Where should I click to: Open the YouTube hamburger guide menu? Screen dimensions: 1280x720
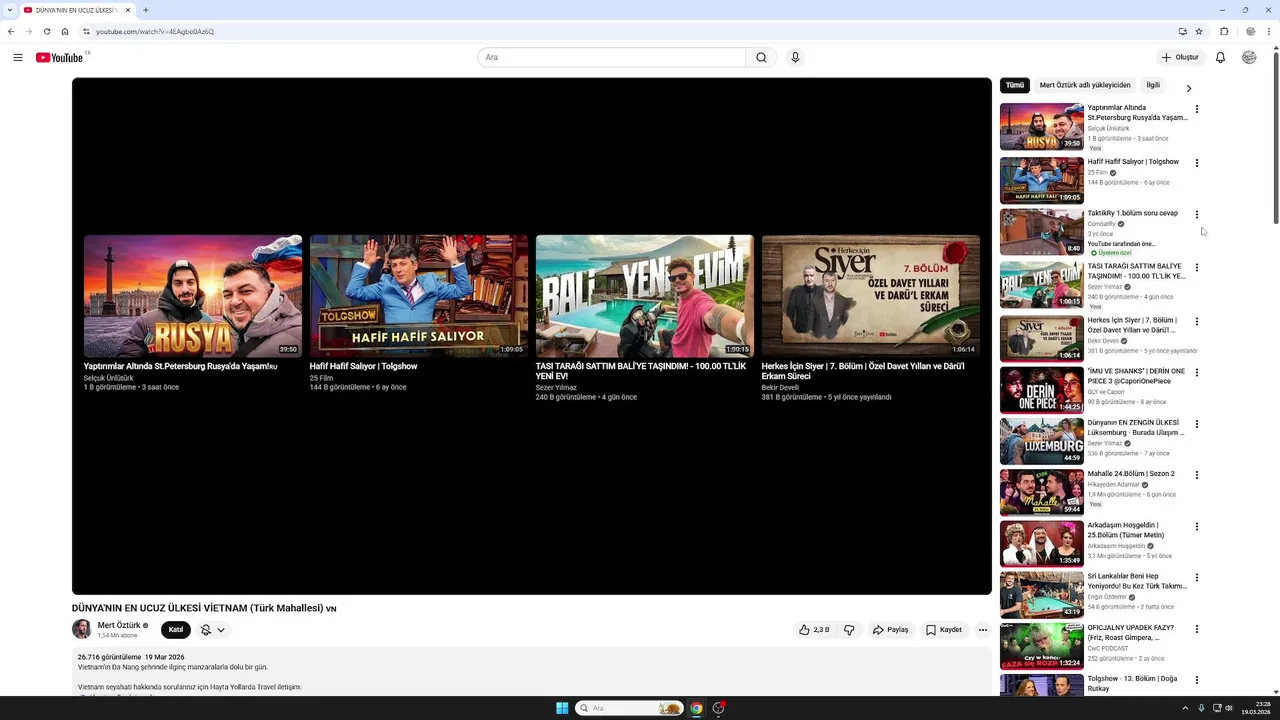click(x=18, y=57)
